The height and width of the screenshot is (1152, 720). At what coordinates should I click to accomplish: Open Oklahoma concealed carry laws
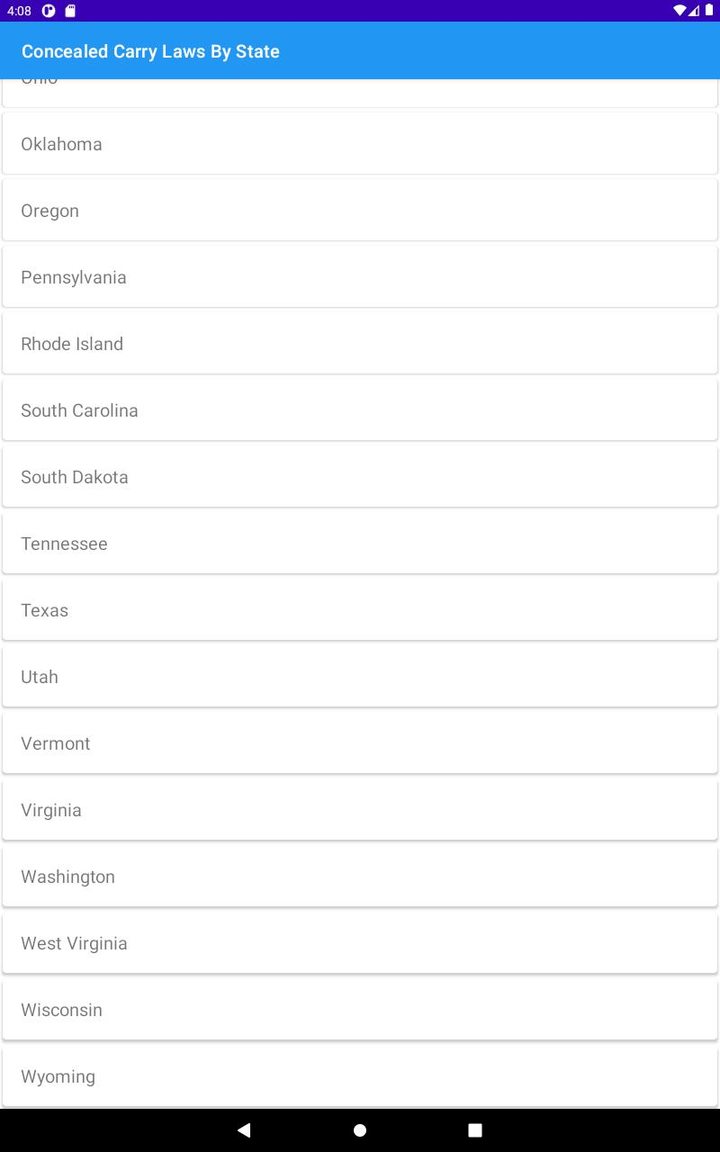(x=360, y=144)
